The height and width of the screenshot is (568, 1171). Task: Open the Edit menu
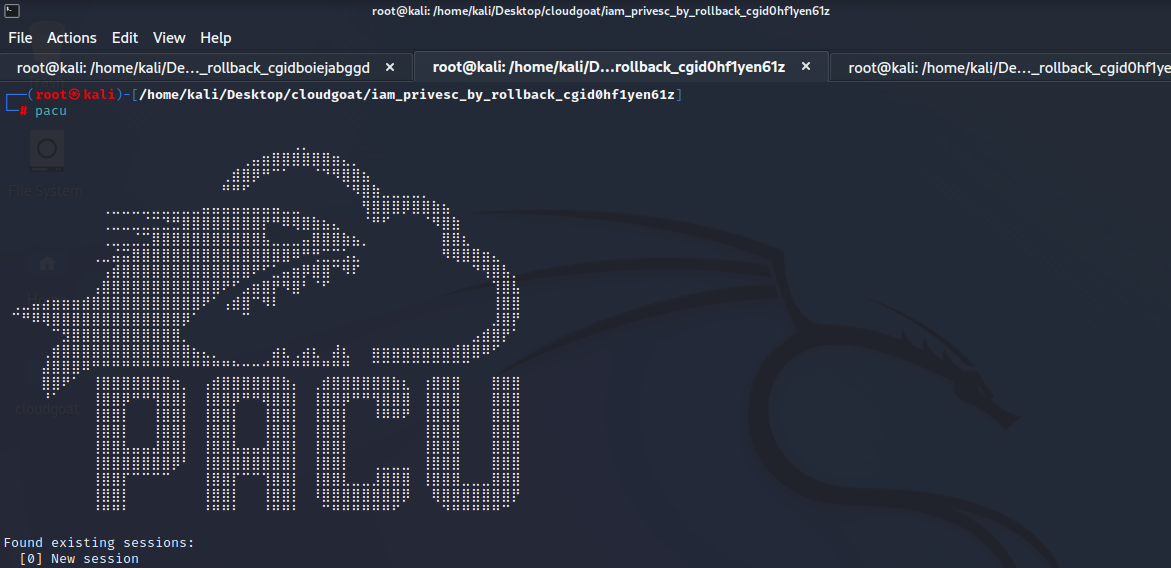(x=125, y=37)
